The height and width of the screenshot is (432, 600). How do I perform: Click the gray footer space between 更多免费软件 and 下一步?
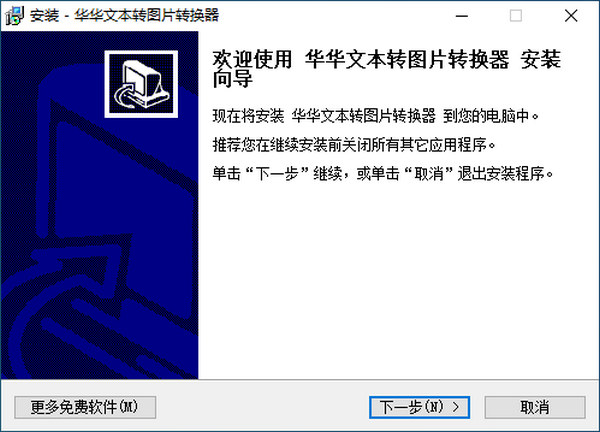point(262,407)
